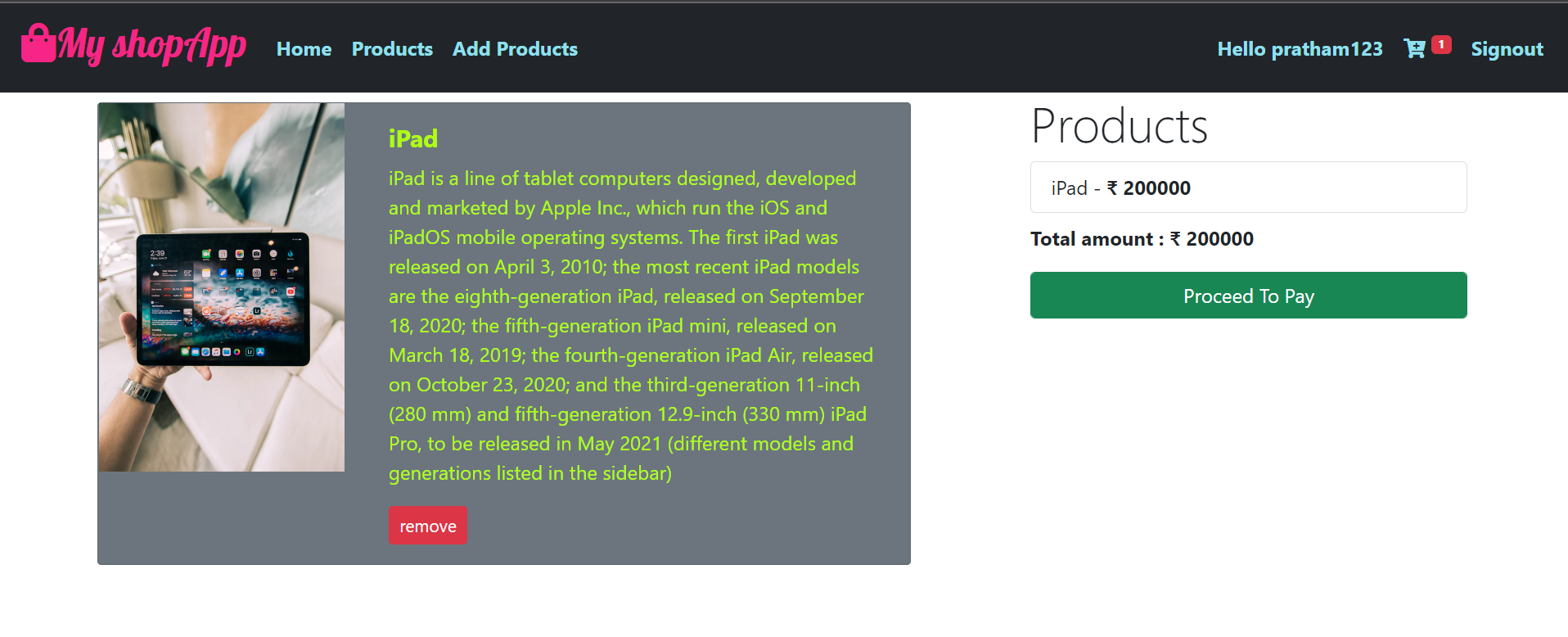Screen dimensions: 1568x637
Task: Click the pink shopping bag logo icon
Action: (x=38, y=45)
